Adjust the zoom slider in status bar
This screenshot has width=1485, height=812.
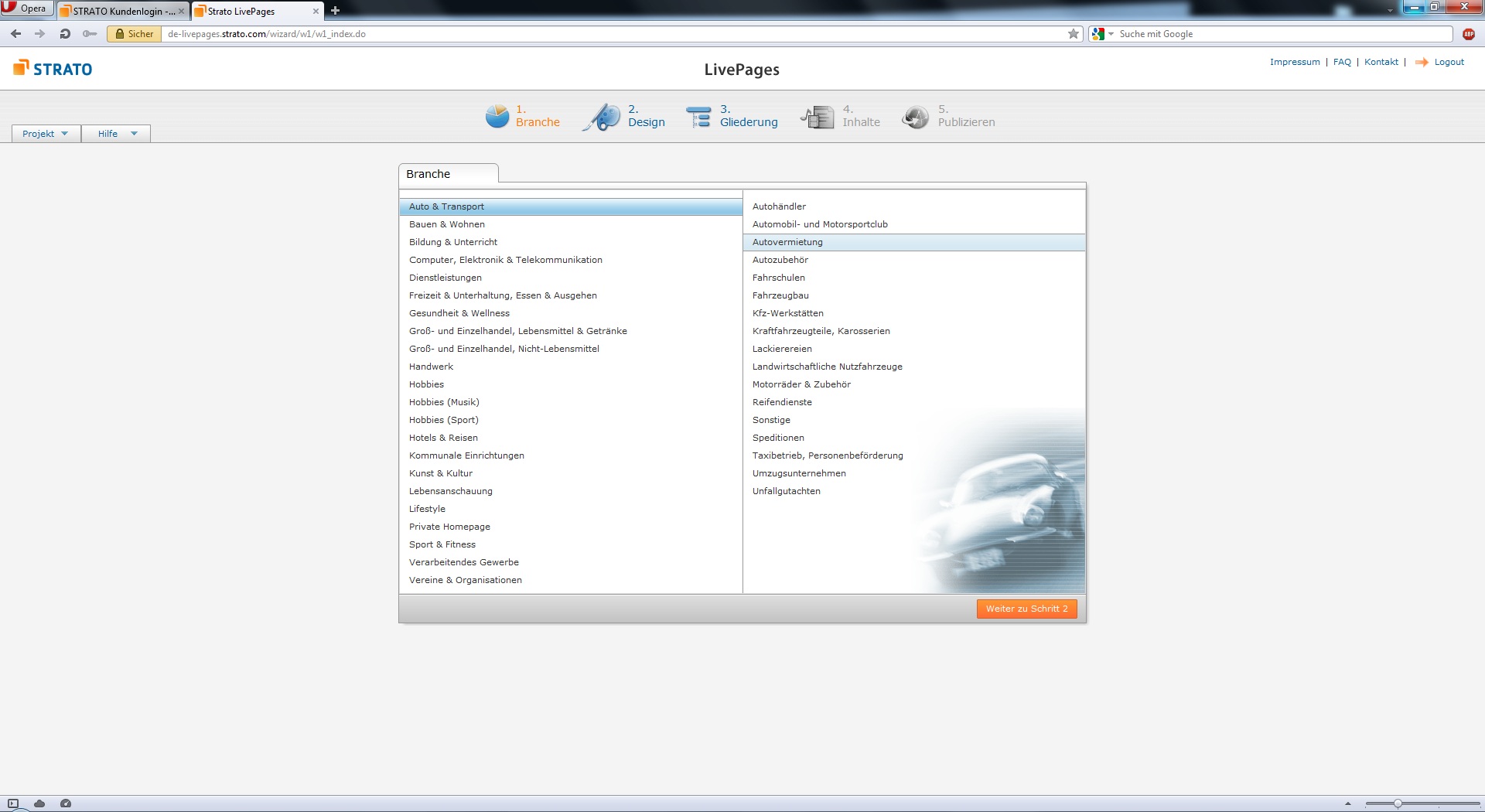click(x=1398, y=803)
